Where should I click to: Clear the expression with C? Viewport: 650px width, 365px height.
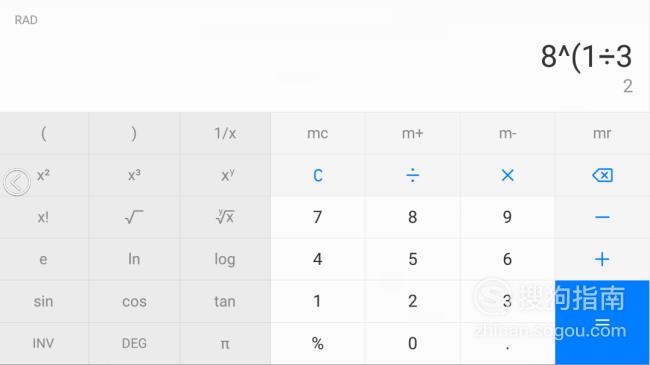pyautogui.click(x=318, y=175)
